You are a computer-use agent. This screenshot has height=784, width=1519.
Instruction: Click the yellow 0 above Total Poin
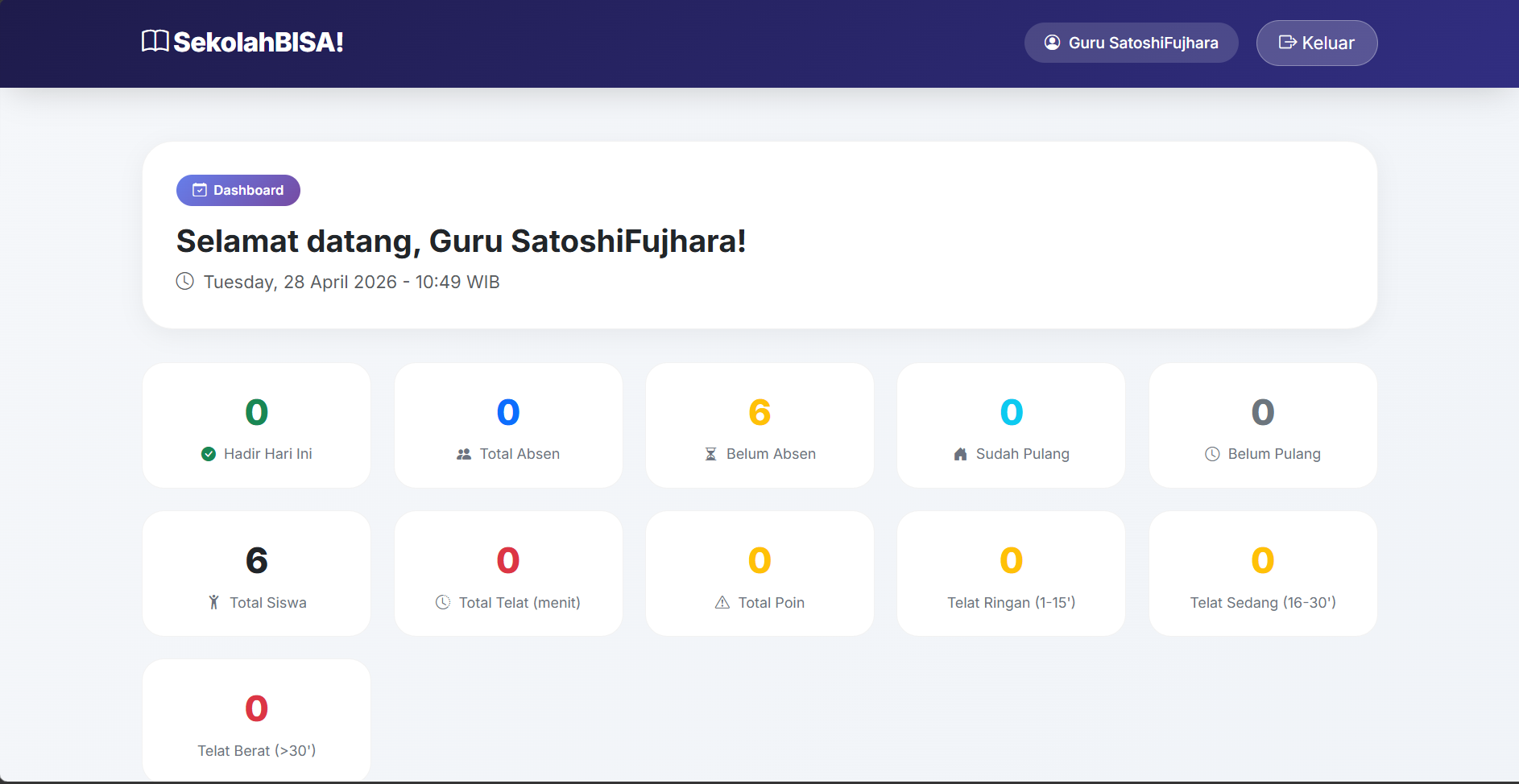tap(759, 560)
